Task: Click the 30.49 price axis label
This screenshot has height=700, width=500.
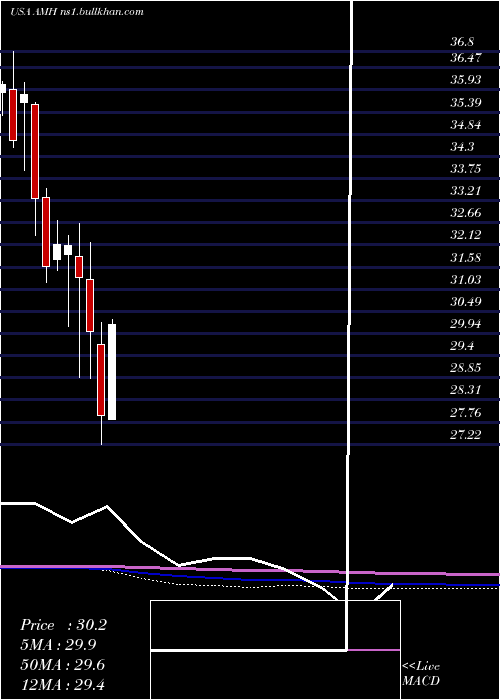Action: pos(466,302)
